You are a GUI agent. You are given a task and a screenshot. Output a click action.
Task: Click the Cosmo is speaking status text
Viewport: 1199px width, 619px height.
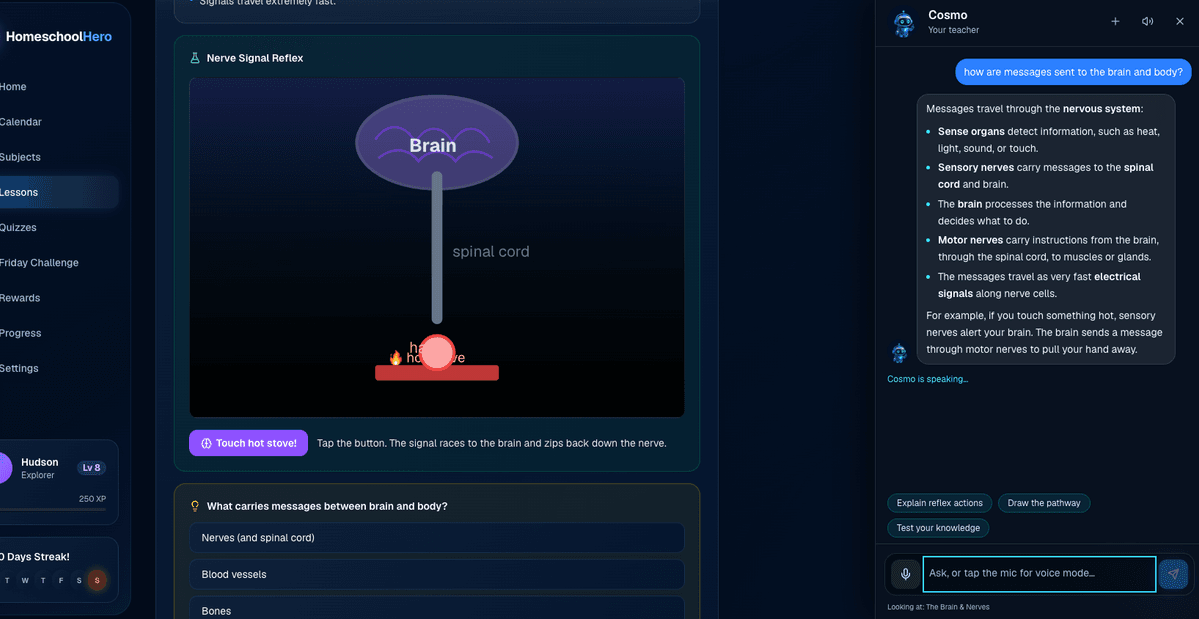point(928,379)
